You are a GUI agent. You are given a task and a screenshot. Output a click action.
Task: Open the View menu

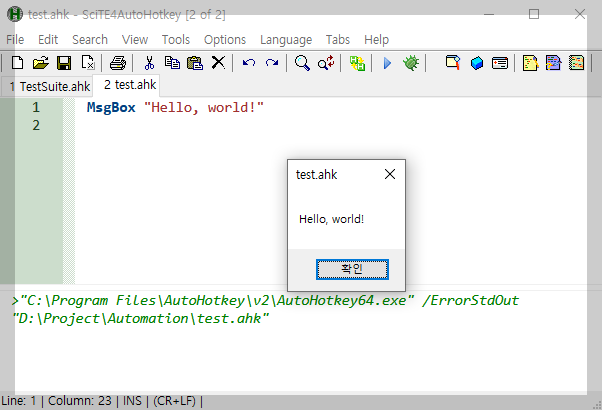coord(135,40)
